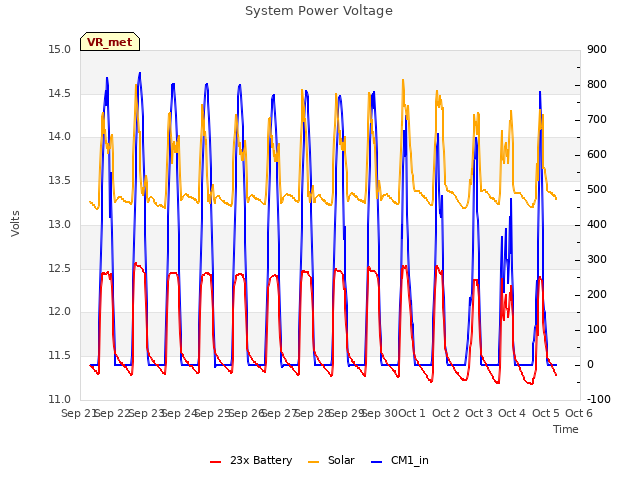Toggle the 23x Battery legend entry
The height and width of the screenshot is (480, 640).
pyautogui.click(x=251, y=460)
